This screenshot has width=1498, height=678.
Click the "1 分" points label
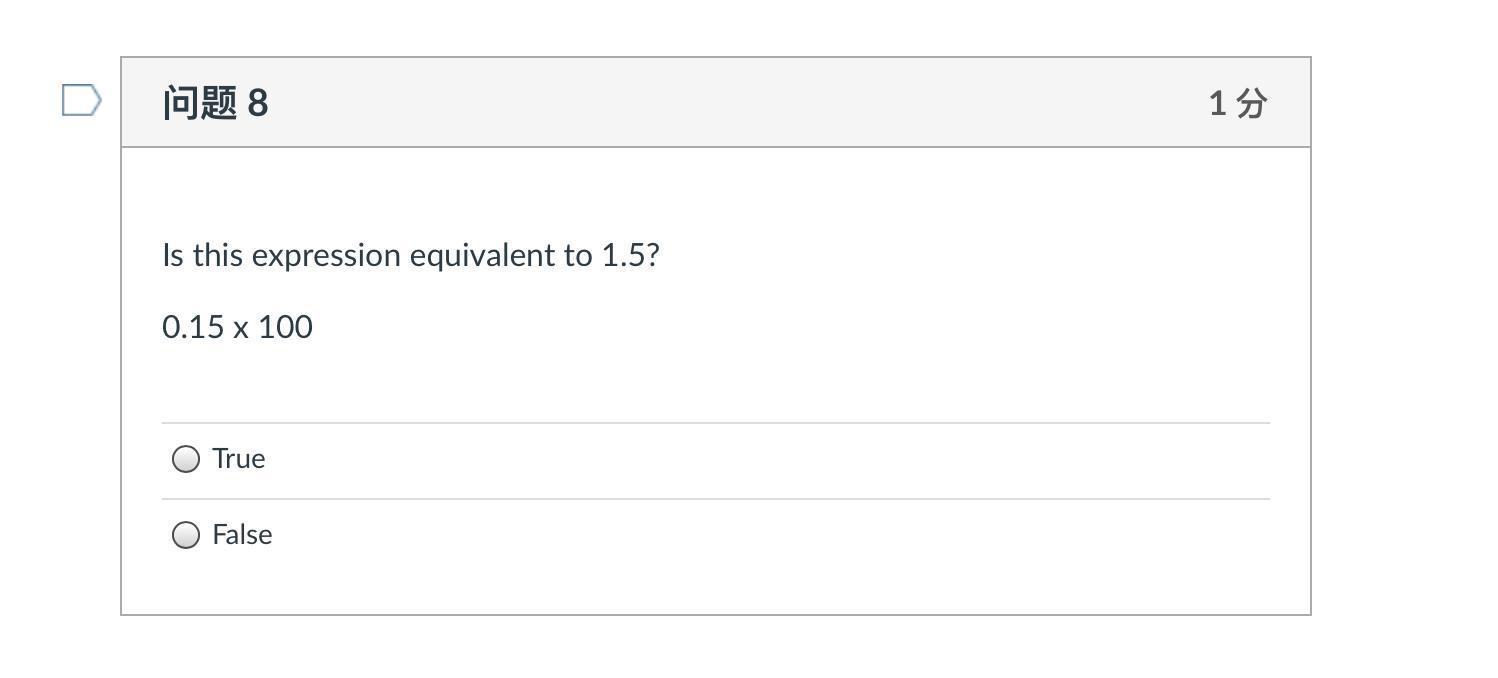[1238, 103]
